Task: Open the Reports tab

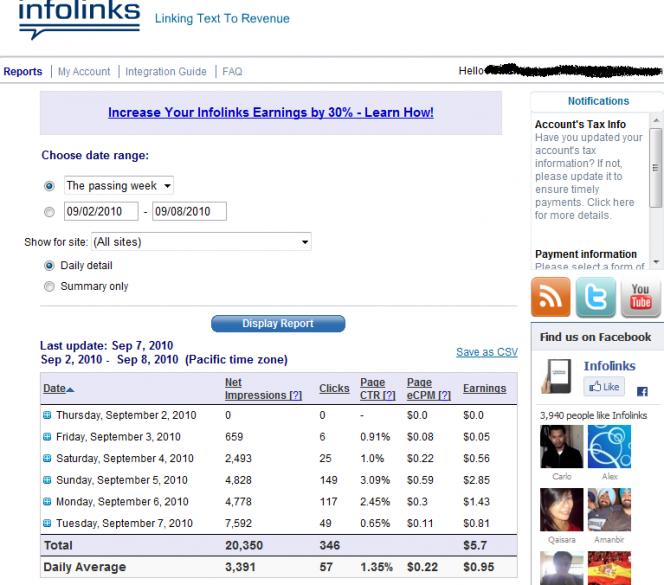Action: (x=23, y=72)
